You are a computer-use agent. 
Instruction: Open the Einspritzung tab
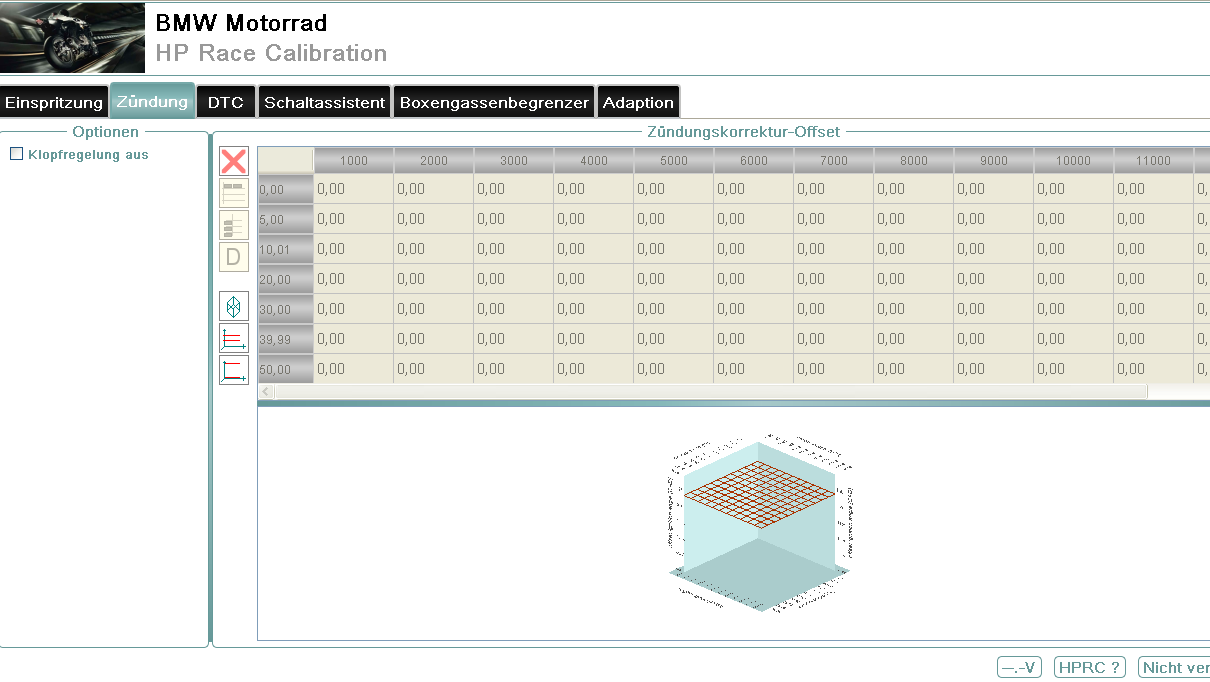(x=54, y=103)
